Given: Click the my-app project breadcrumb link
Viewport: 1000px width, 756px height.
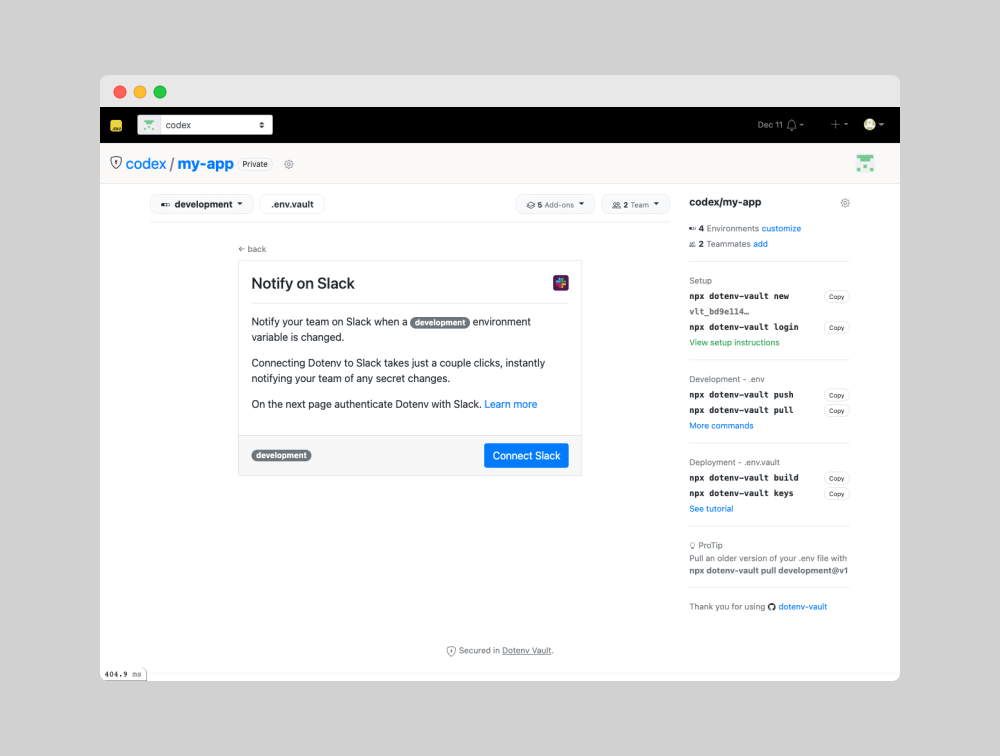Looking at the screenshot, I should (x=205, y=164).
